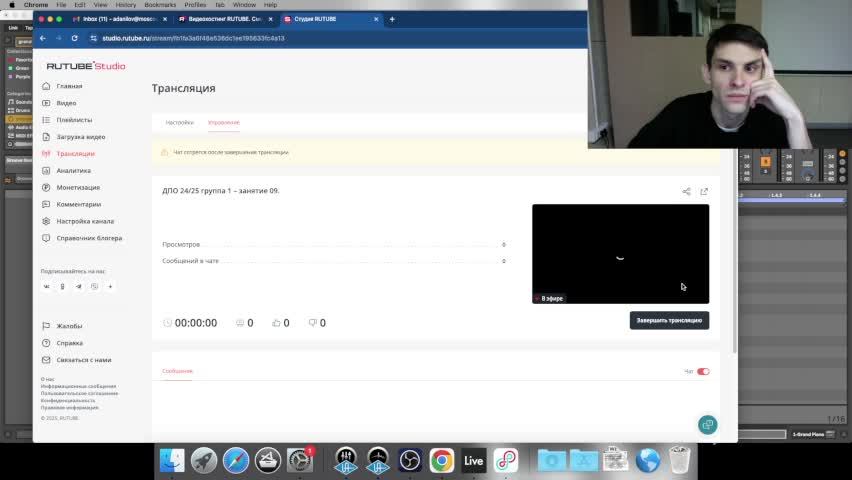Open the О нас footer link
Screen dimensions: 852x480
click(48, 379)
